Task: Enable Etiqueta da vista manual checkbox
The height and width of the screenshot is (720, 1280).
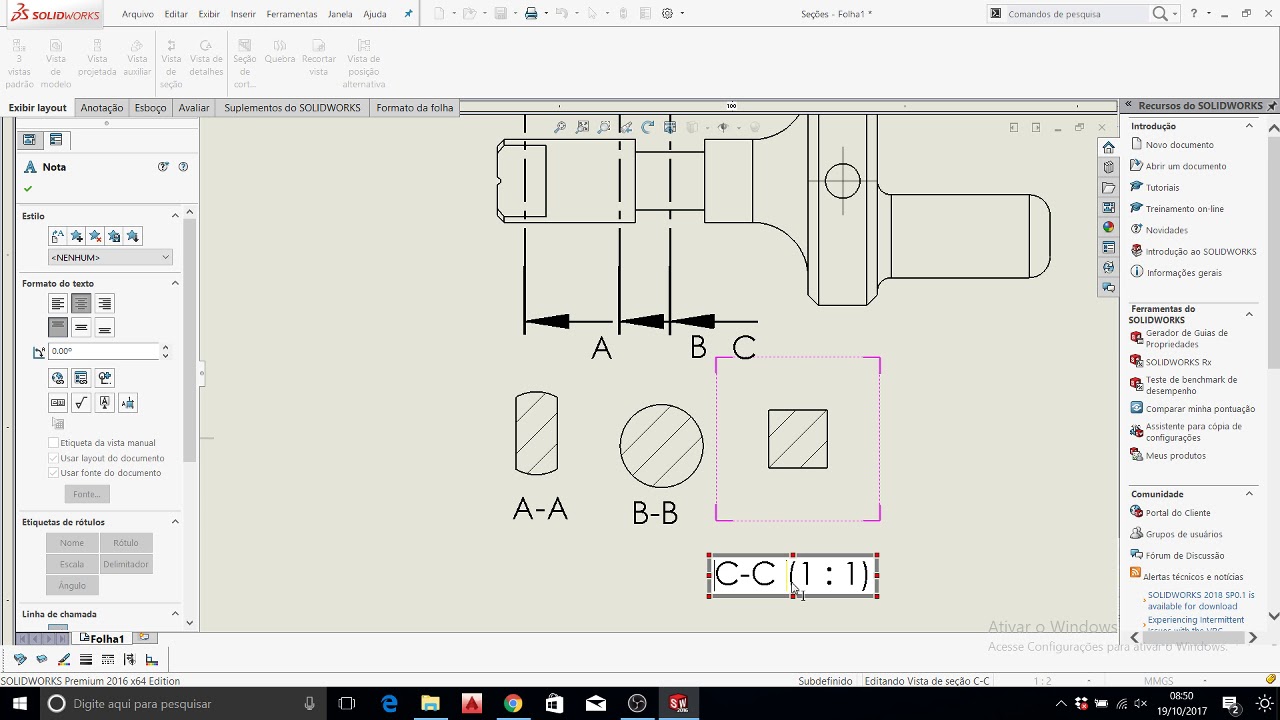Action: click(53, 443)
